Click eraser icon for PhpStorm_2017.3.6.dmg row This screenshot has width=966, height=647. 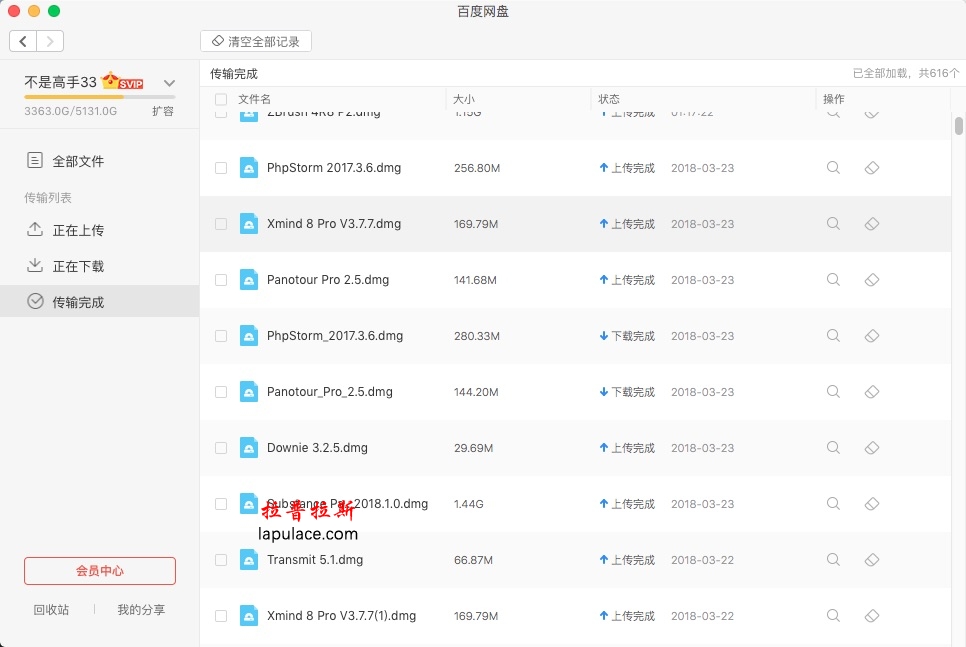click(x=871, y=336)
